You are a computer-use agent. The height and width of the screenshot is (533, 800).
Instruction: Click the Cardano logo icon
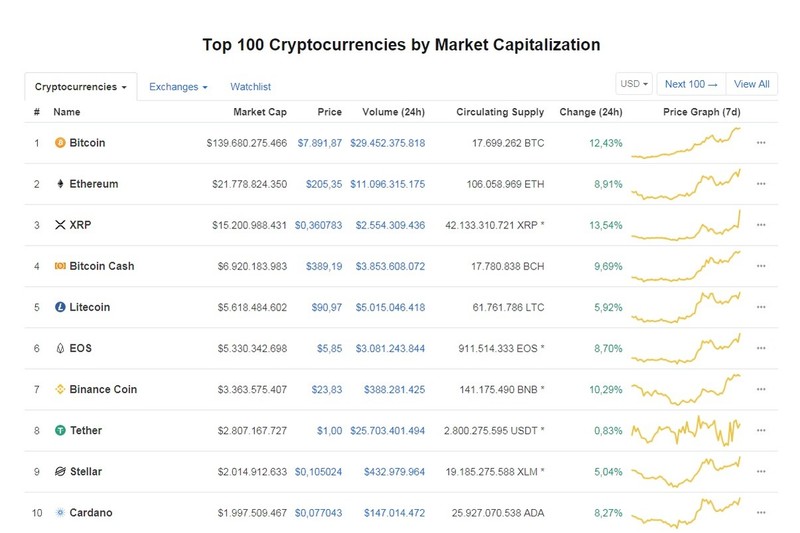(x=60, y=513)
